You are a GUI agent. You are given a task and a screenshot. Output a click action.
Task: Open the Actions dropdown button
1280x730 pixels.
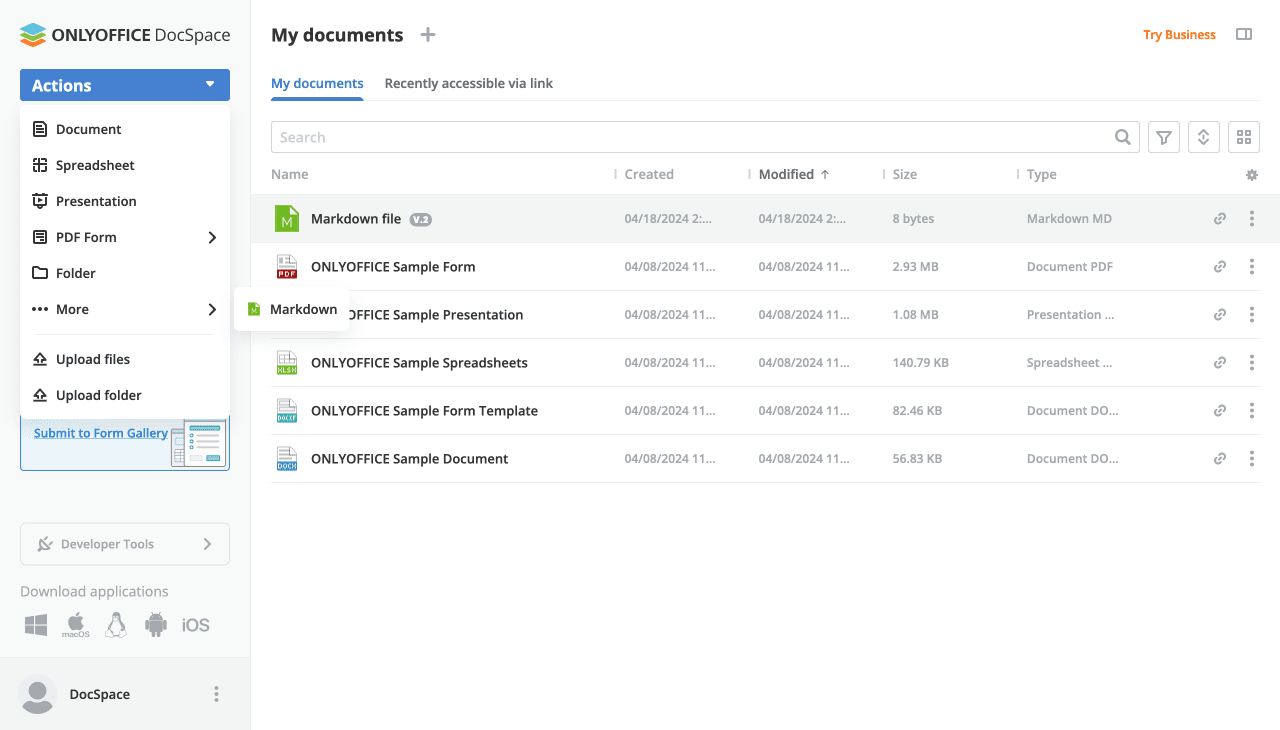tap(125, 85)
